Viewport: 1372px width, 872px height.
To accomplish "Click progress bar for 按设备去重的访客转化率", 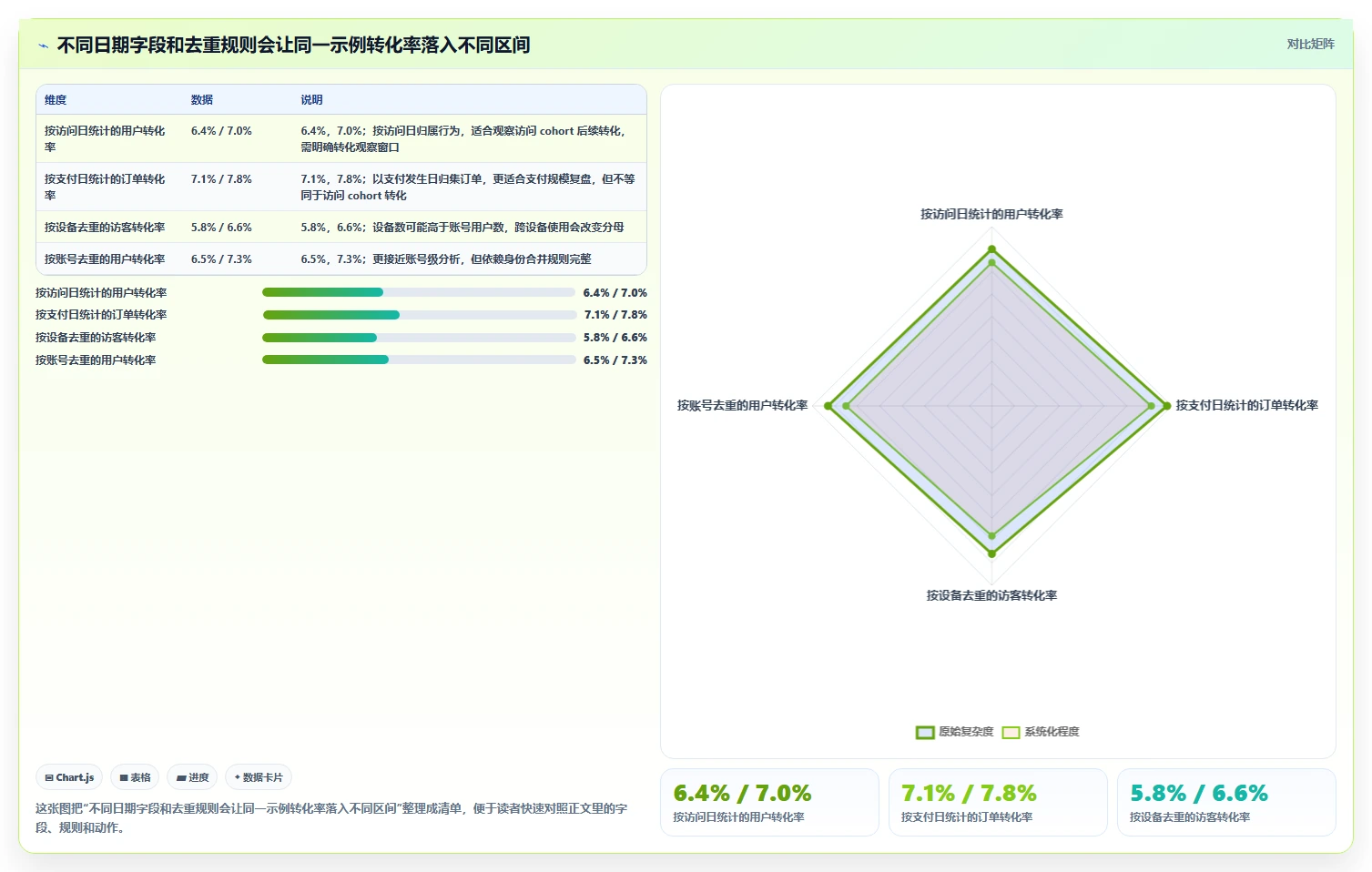I will click(419, 338).
